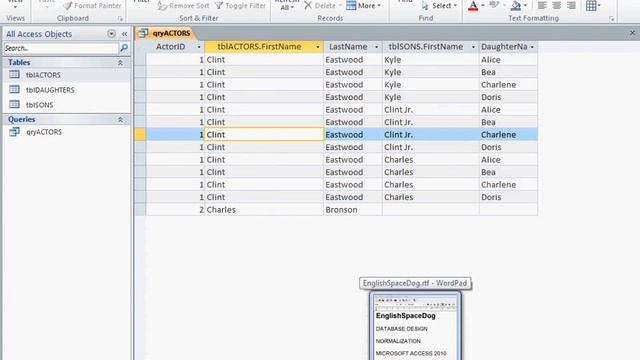Collapse the Queries group
Image resolution: width=640 pixels, height=360 pixels.
[120, 120]
